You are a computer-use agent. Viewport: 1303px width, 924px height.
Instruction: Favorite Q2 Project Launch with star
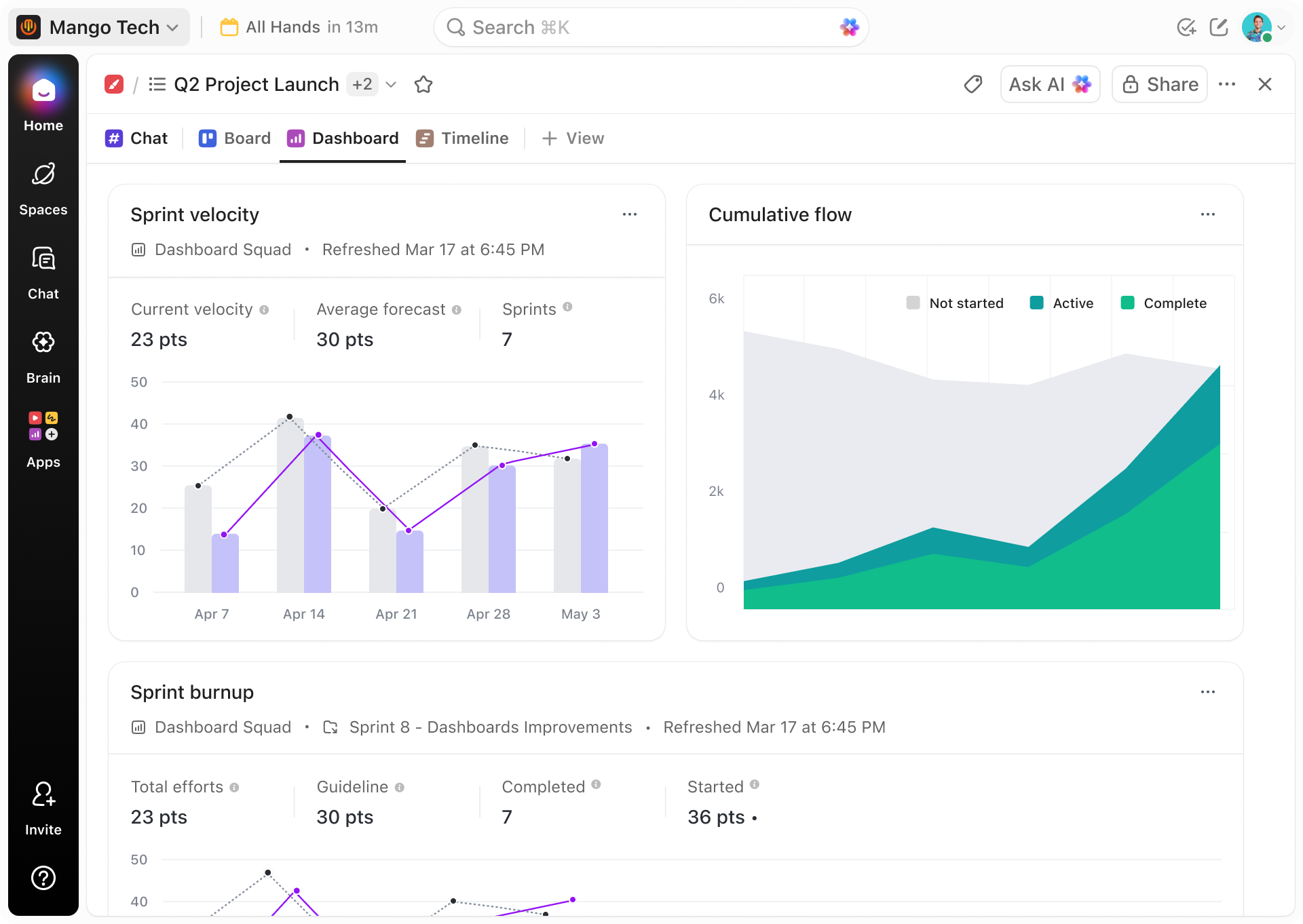click(x=423, y=84)
